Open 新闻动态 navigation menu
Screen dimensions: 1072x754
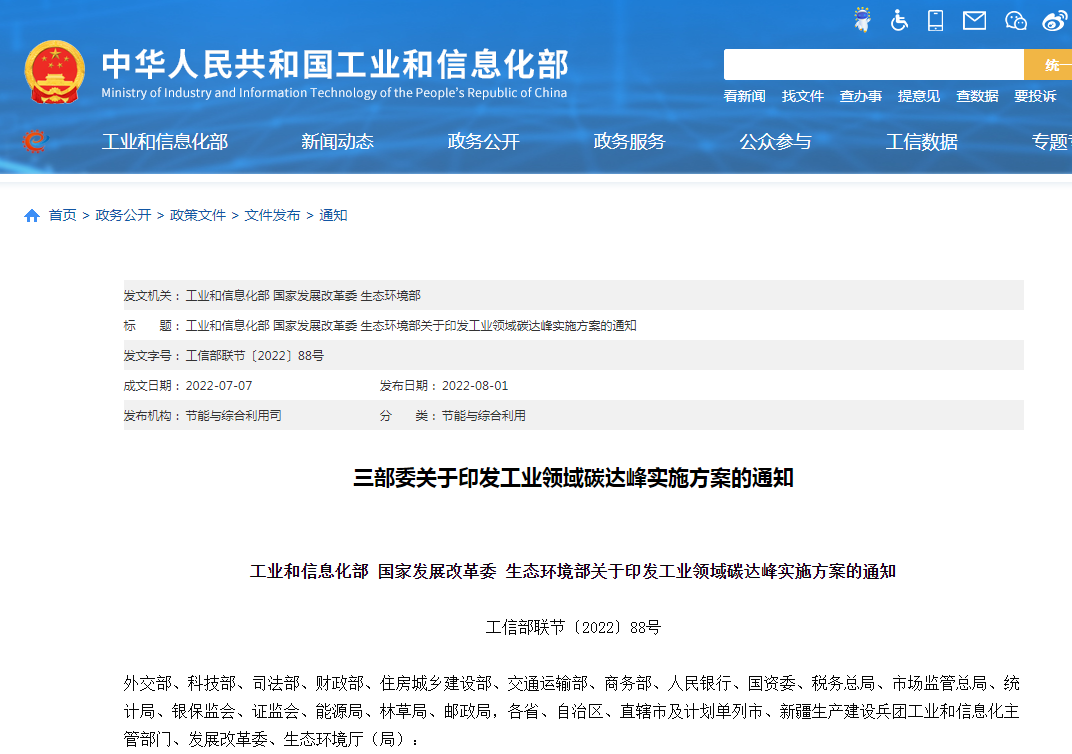(338, 142)
